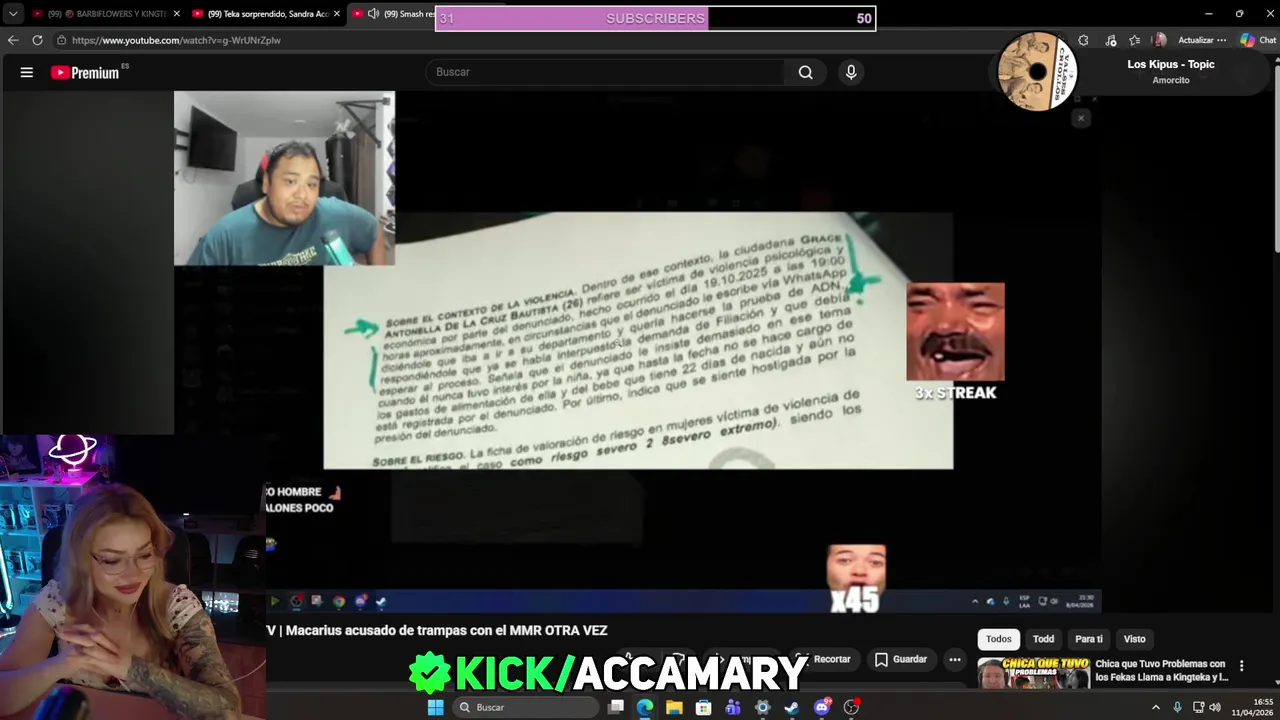Viewport: 1280px width, 720px height.
Task: Click the Actualizar update button
Action: [x=1195, y=40]
